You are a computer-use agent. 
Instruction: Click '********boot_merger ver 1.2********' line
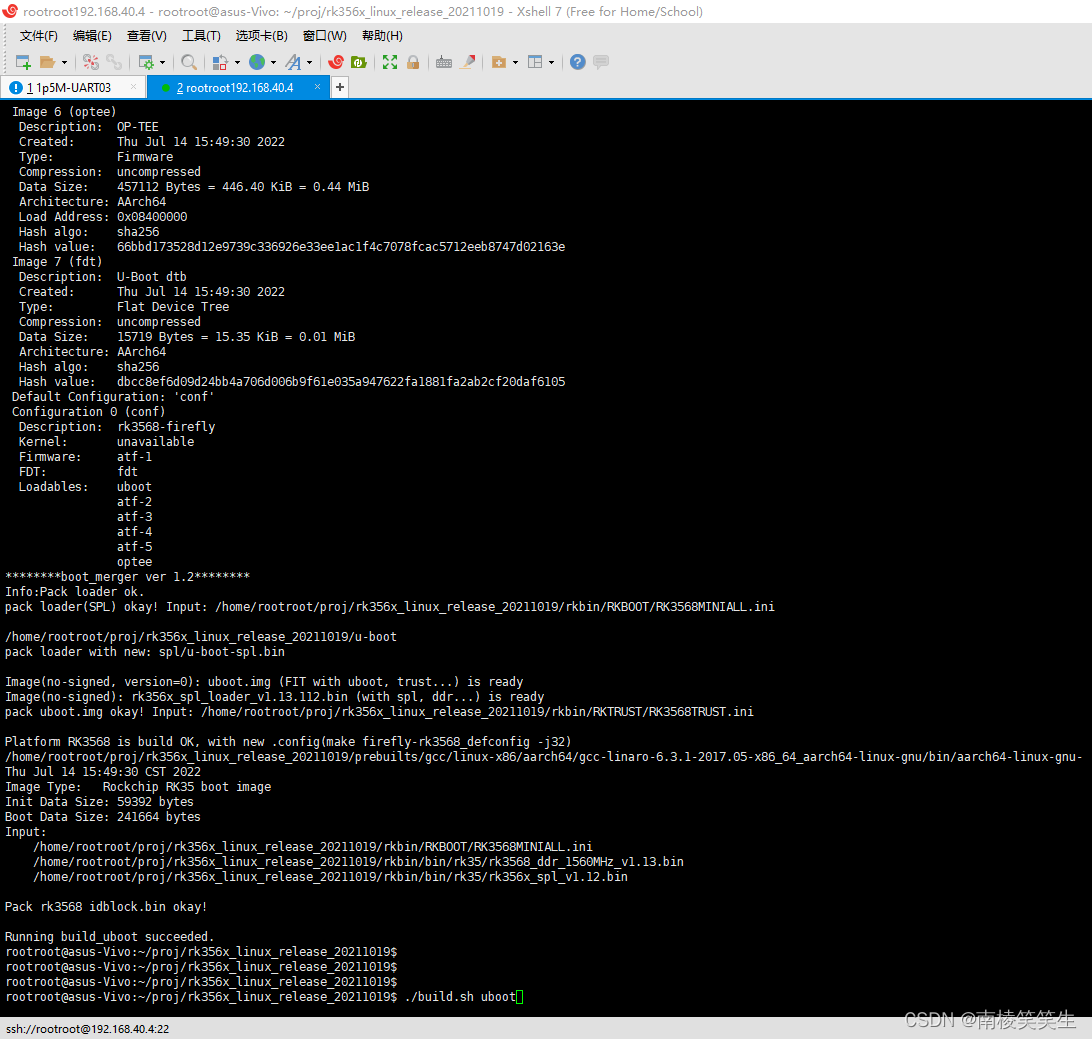(x=127, y=577)
